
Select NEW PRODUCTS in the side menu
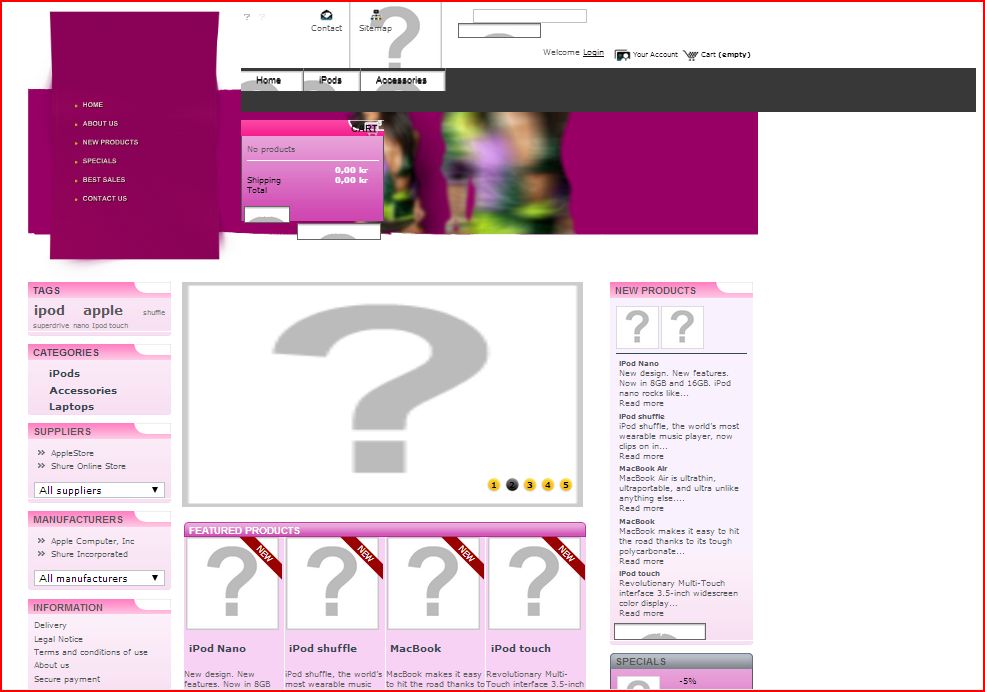tap(110, 143)
